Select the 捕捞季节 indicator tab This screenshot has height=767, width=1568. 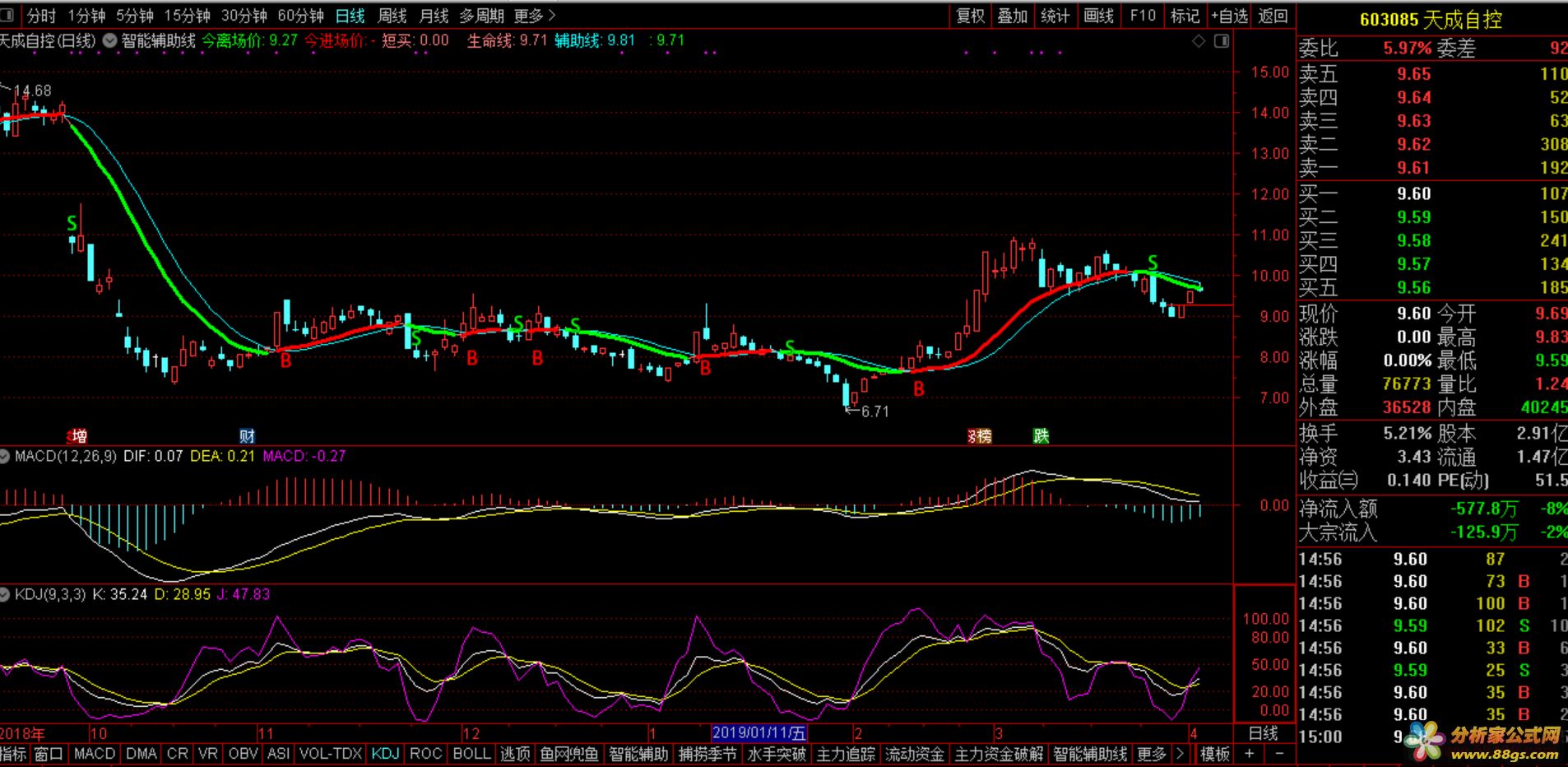click(708, 754)
